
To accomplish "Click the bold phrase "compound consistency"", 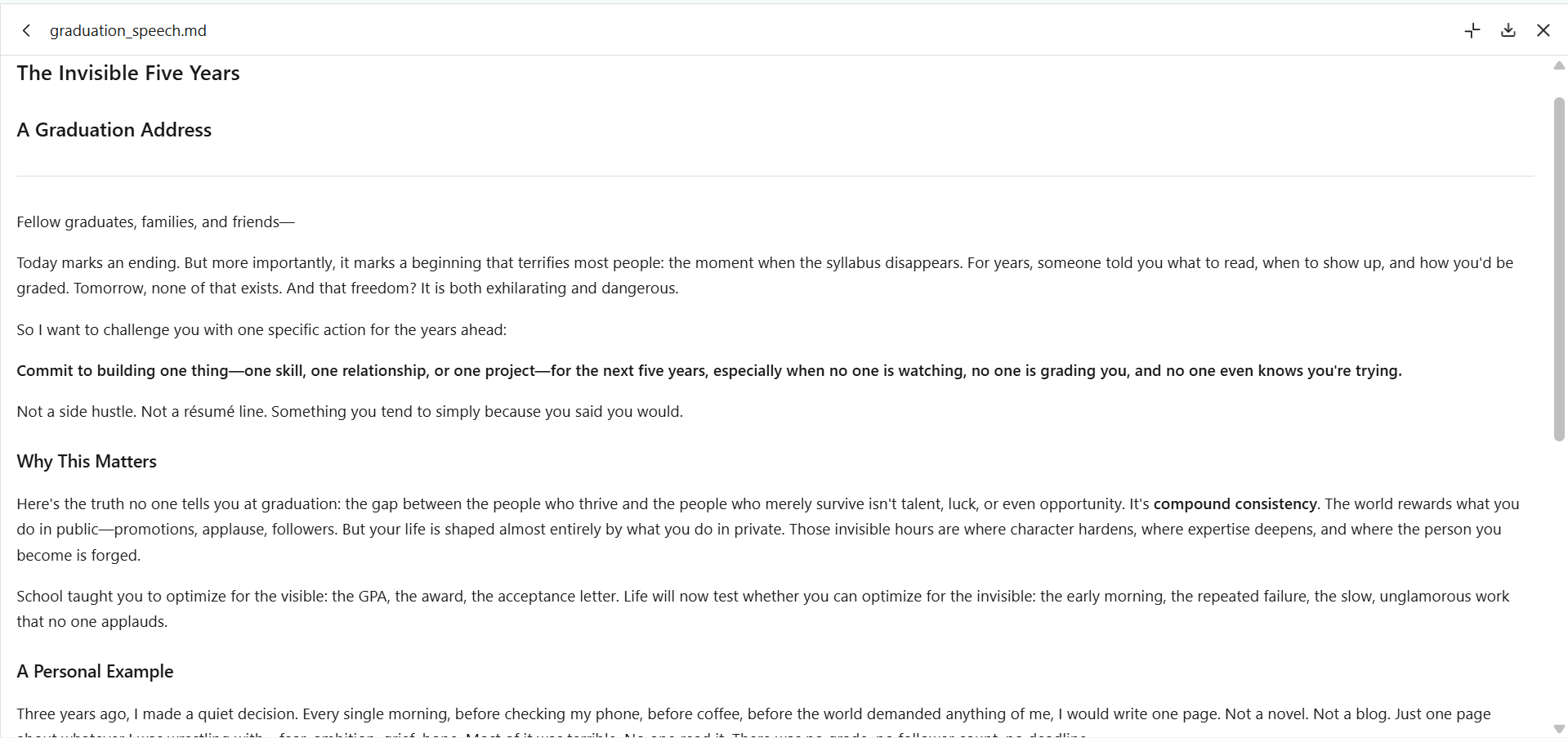I will [1235, 503].
